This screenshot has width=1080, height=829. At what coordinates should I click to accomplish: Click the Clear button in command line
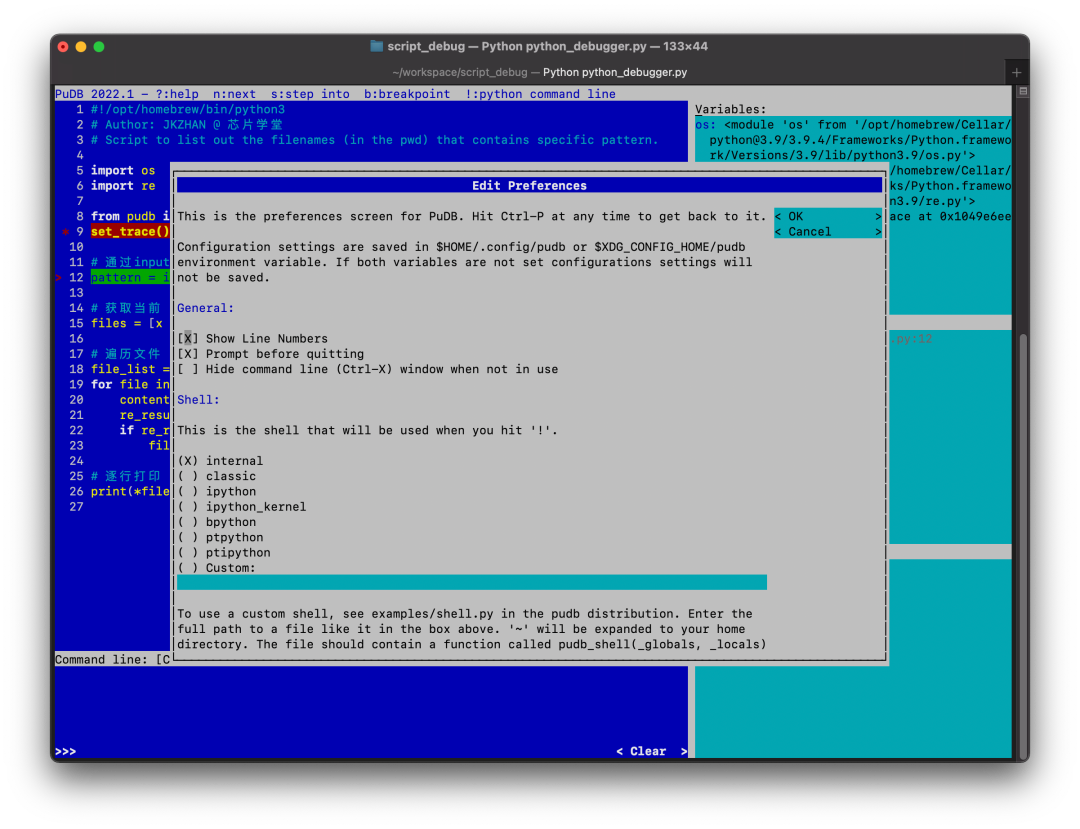651,751
